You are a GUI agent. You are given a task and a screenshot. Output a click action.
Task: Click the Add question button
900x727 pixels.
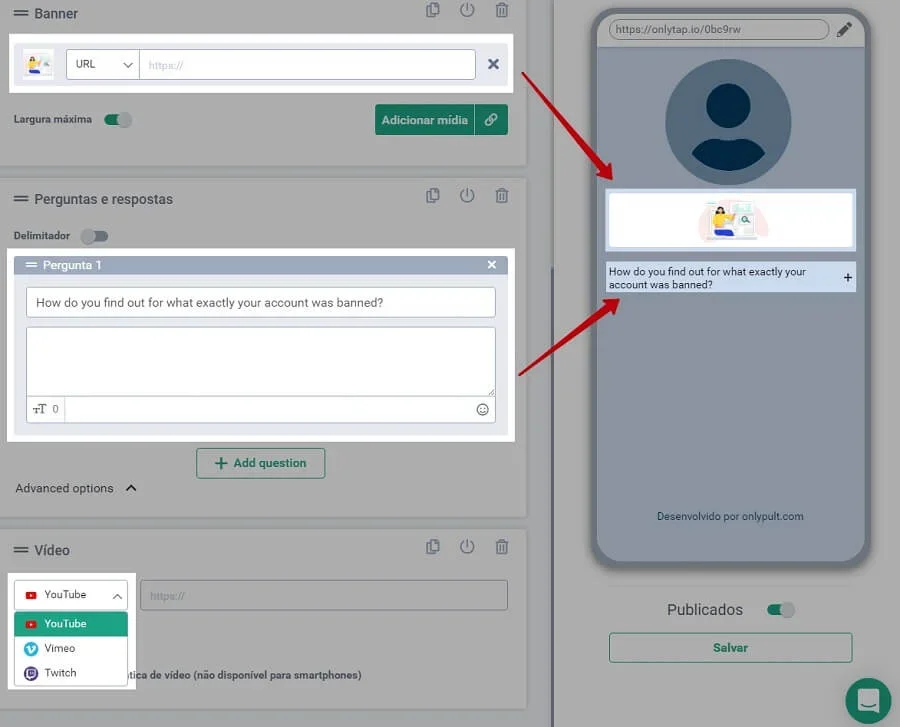(260, 463)
